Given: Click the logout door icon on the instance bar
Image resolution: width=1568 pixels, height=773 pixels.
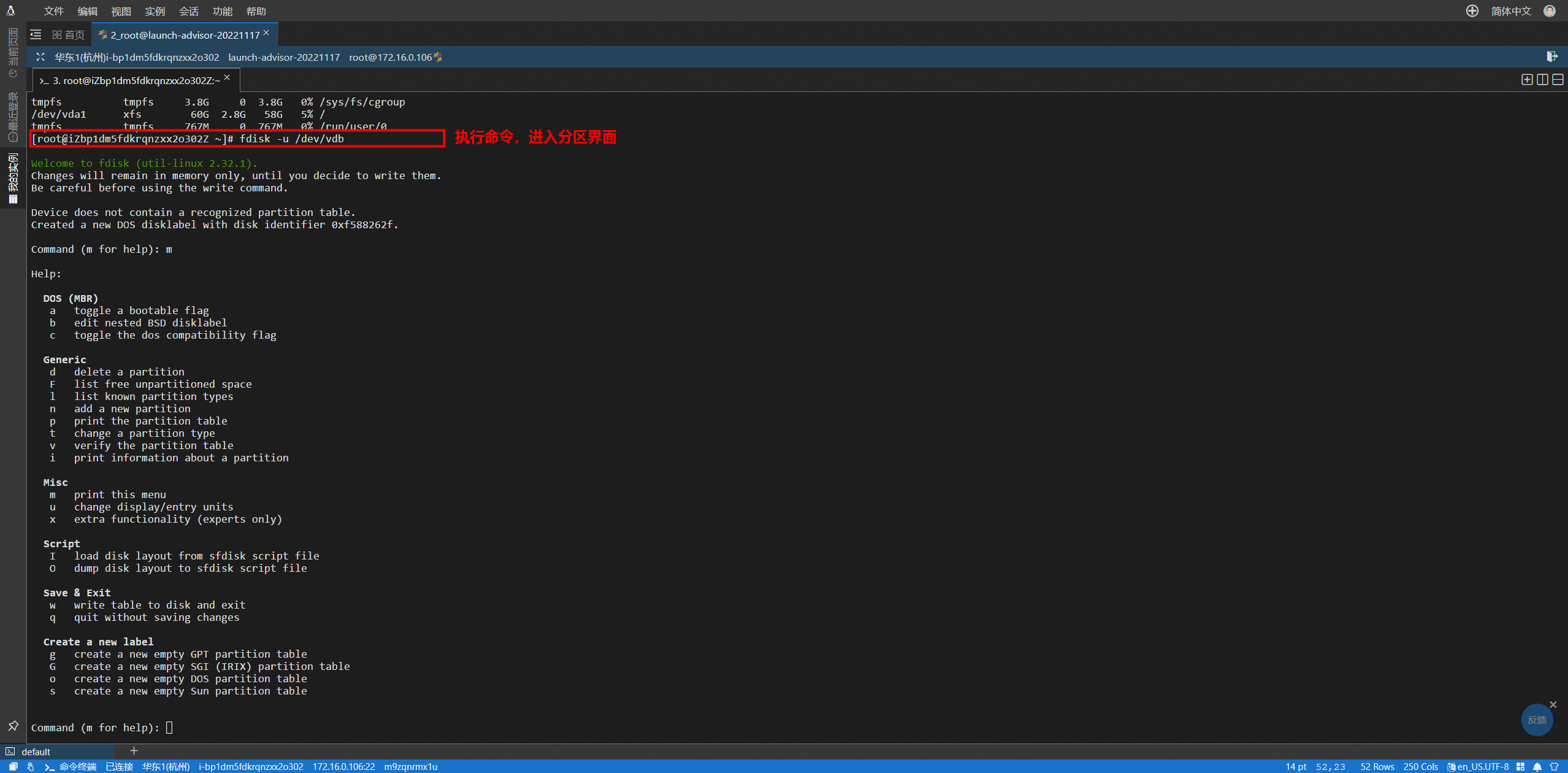Looking at the screenshot, I should pos(1553,56).
